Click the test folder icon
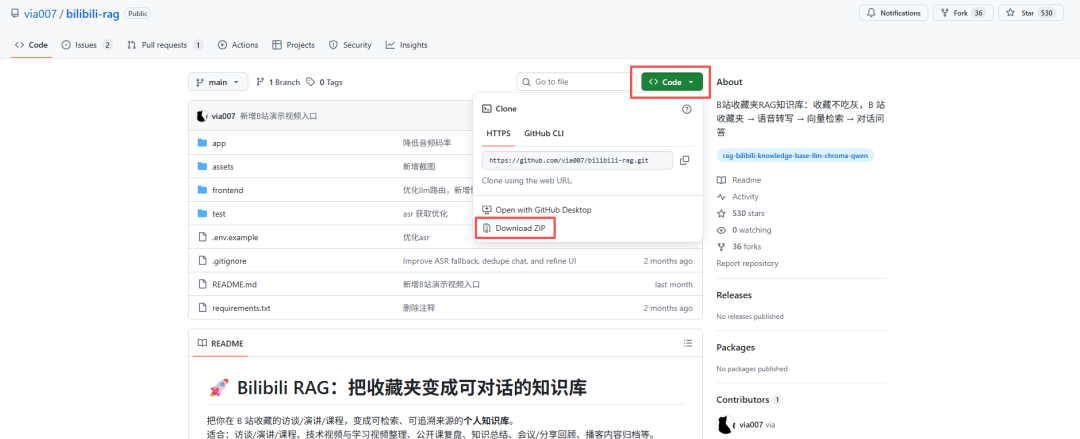The image size is (1080, 439). 202,214
